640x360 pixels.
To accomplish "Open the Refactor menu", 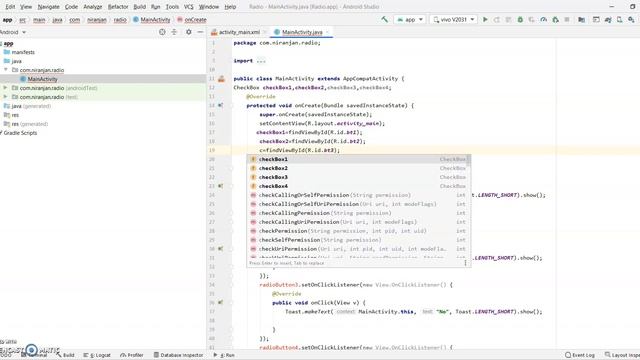I will tap(118, 7).
